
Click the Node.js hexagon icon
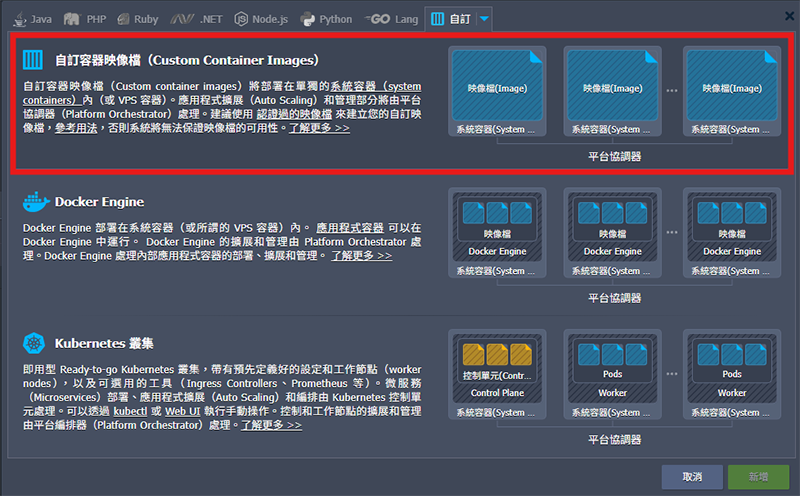click(x=241, y=19)
